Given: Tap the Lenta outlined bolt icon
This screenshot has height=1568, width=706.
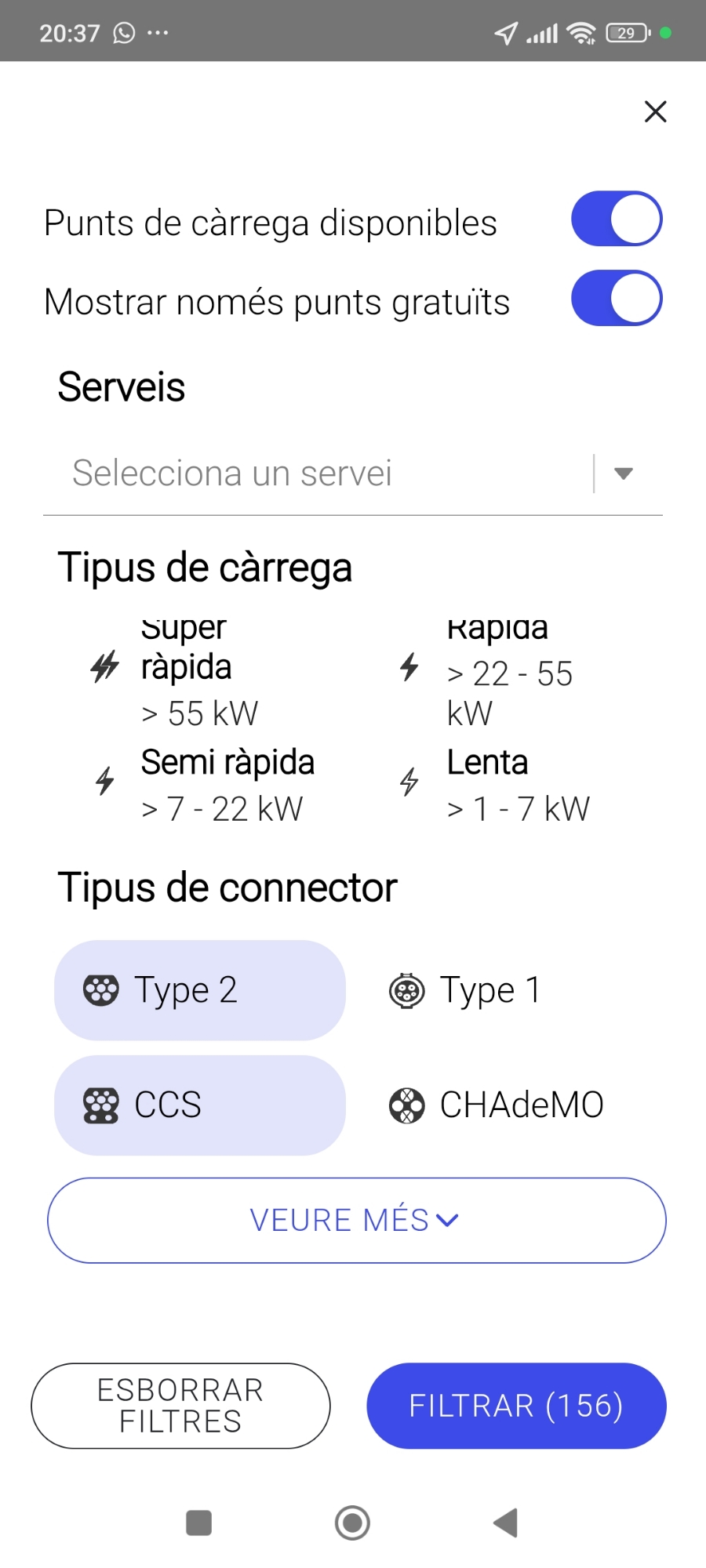Looking at the screenshot, I should coord(409,781).
